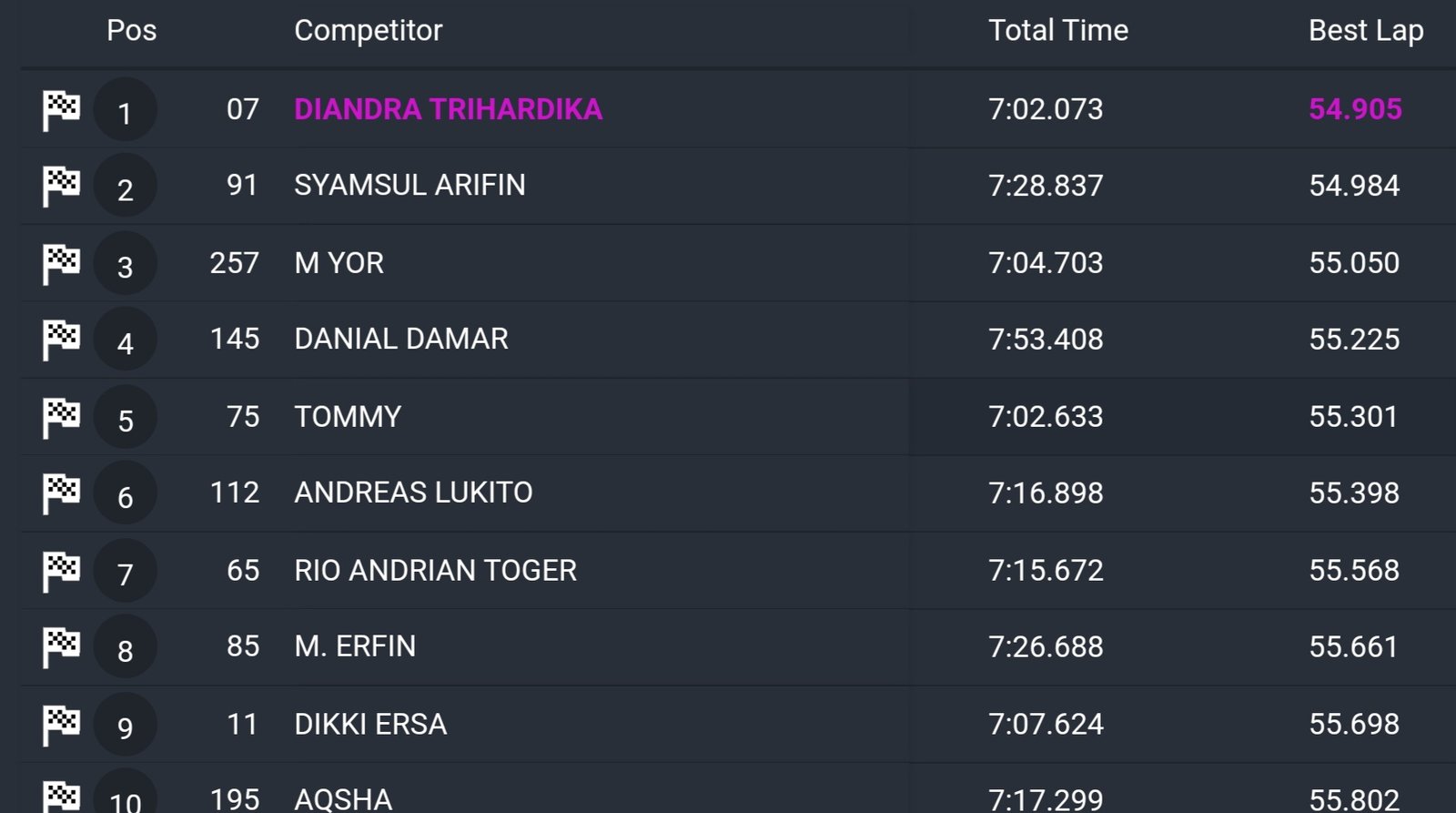1456x813 pixels.
Task: Click finish flag icon in Tommy row
Action: pyautogui.click(x=61, y=419)
